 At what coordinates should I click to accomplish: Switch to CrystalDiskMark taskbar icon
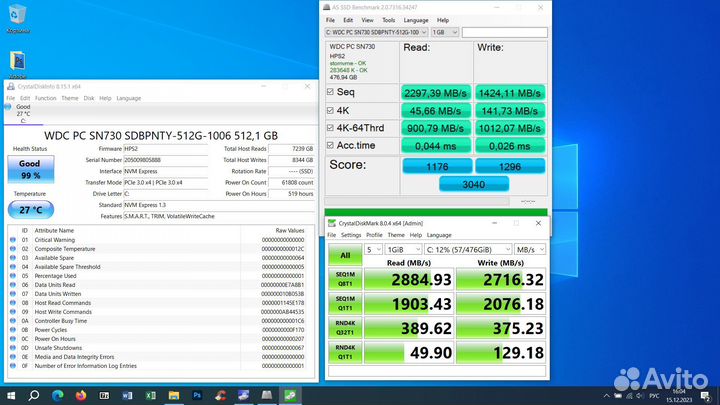290,395
